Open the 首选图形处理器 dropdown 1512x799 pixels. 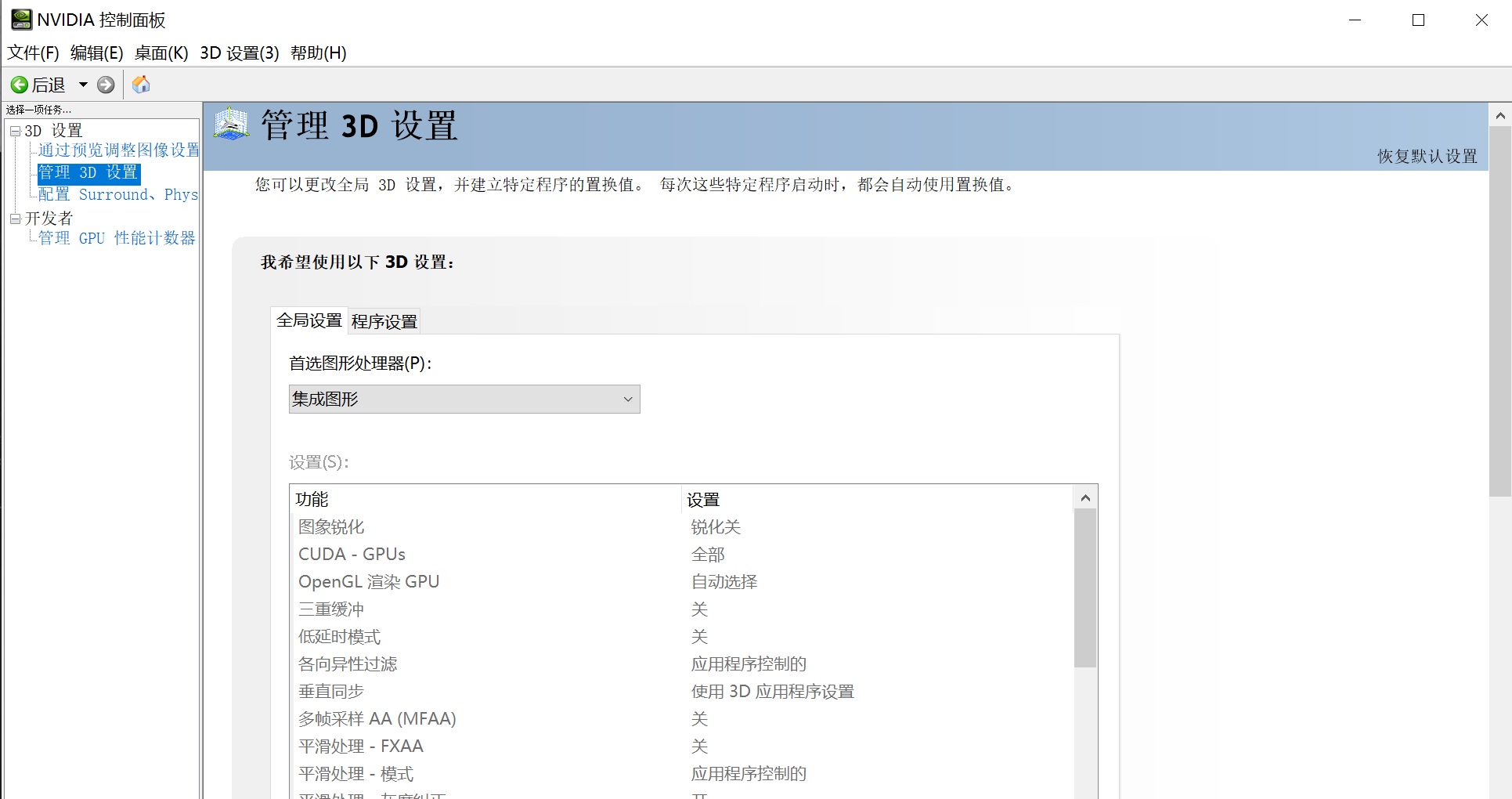tap(464, 399)
